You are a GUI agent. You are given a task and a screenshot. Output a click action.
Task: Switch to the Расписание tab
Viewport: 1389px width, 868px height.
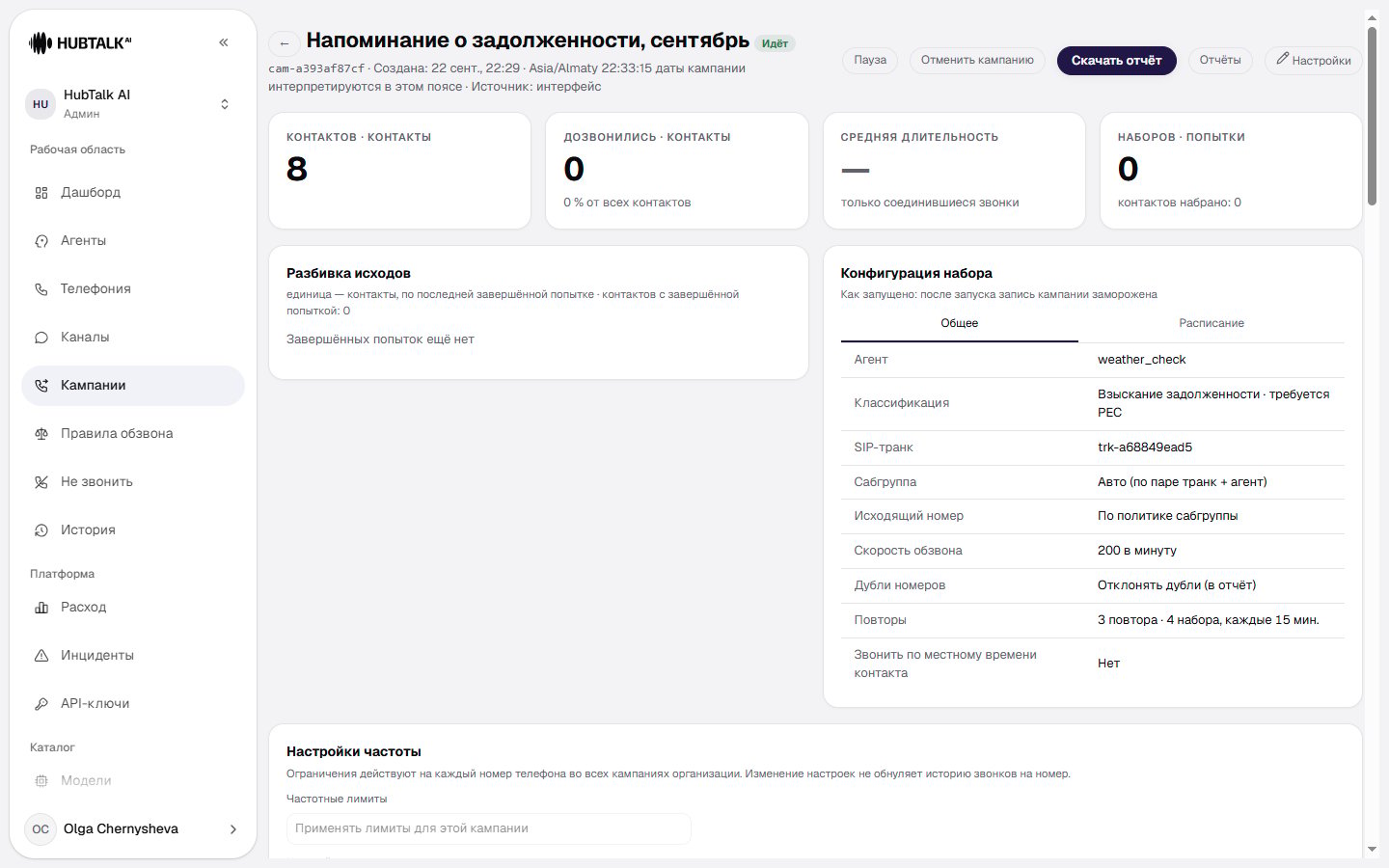click(x=1212, y=323)
